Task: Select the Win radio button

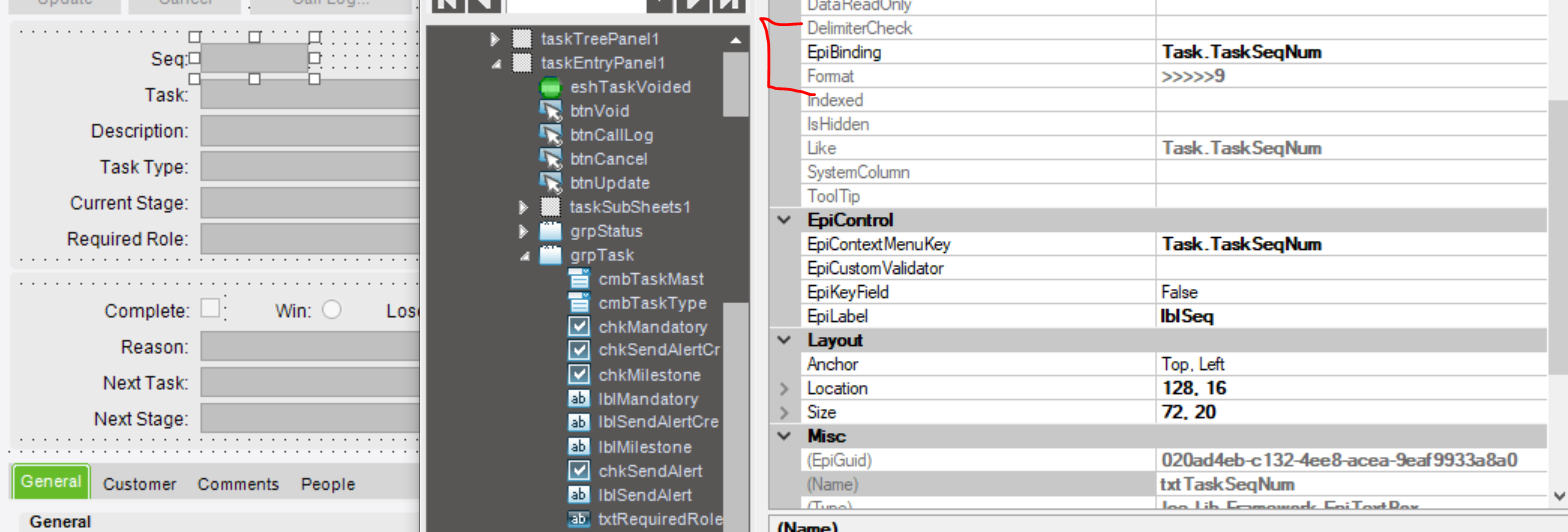Action: (332, 310)
